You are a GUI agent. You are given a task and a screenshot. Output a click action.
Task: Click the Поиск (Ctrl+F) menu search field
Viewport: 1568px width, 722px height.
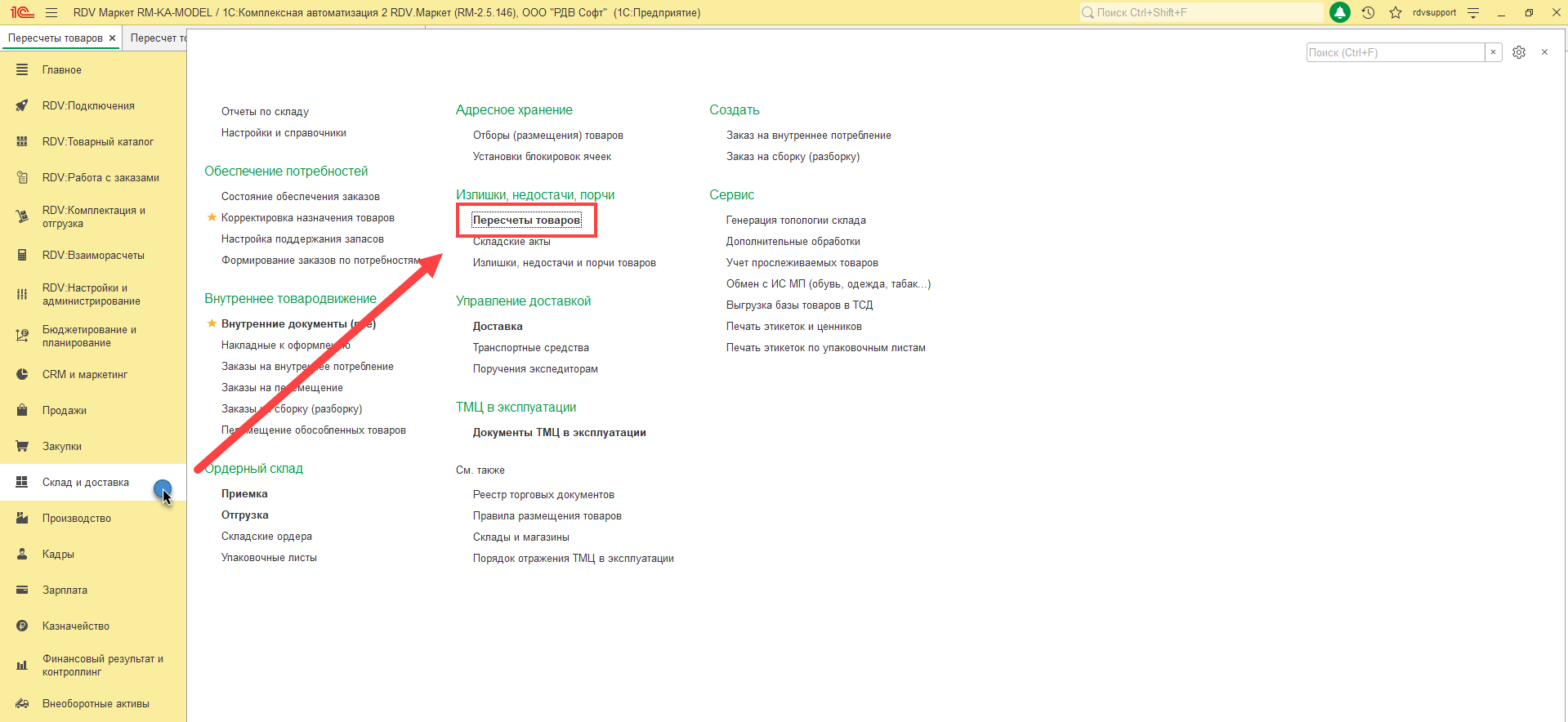coord(1396,52)
